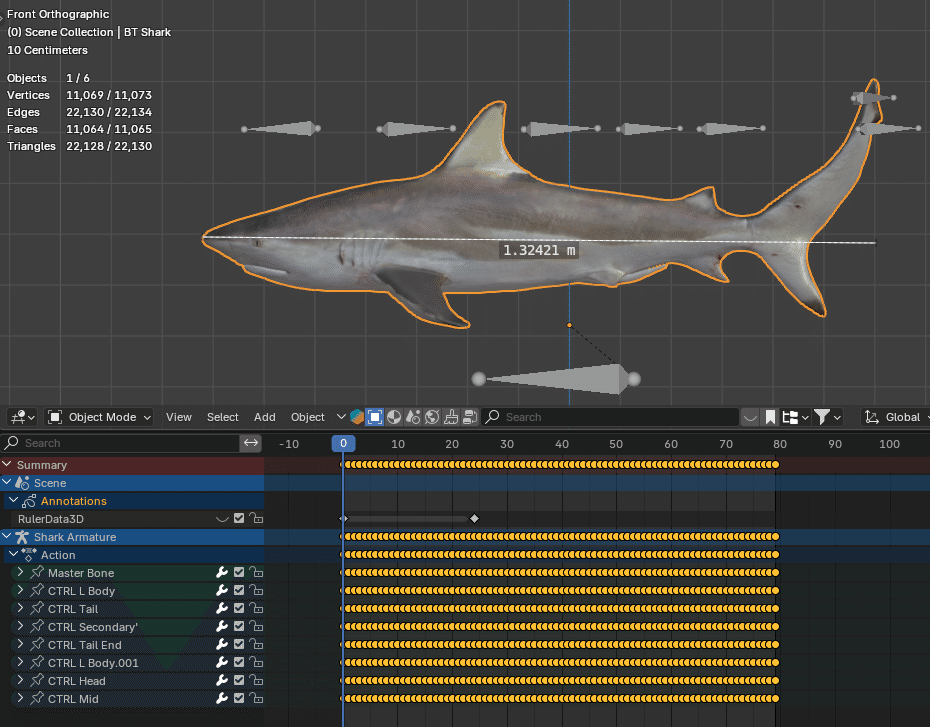
Task: Collapse the Scene channel group
Action: 7,482
